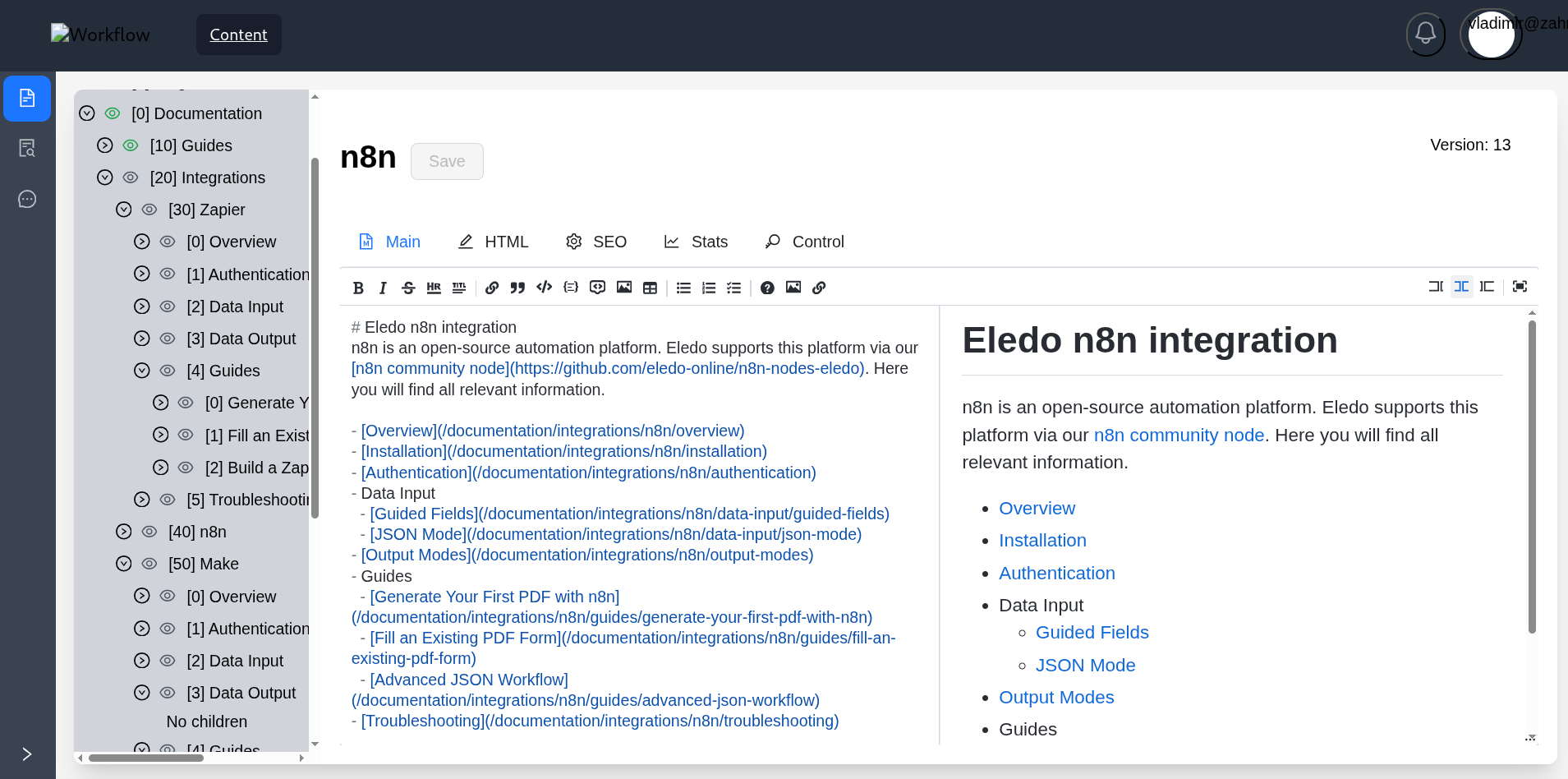Open search document icon in sidebar
1568x779 pixels.
coord(27,149)
